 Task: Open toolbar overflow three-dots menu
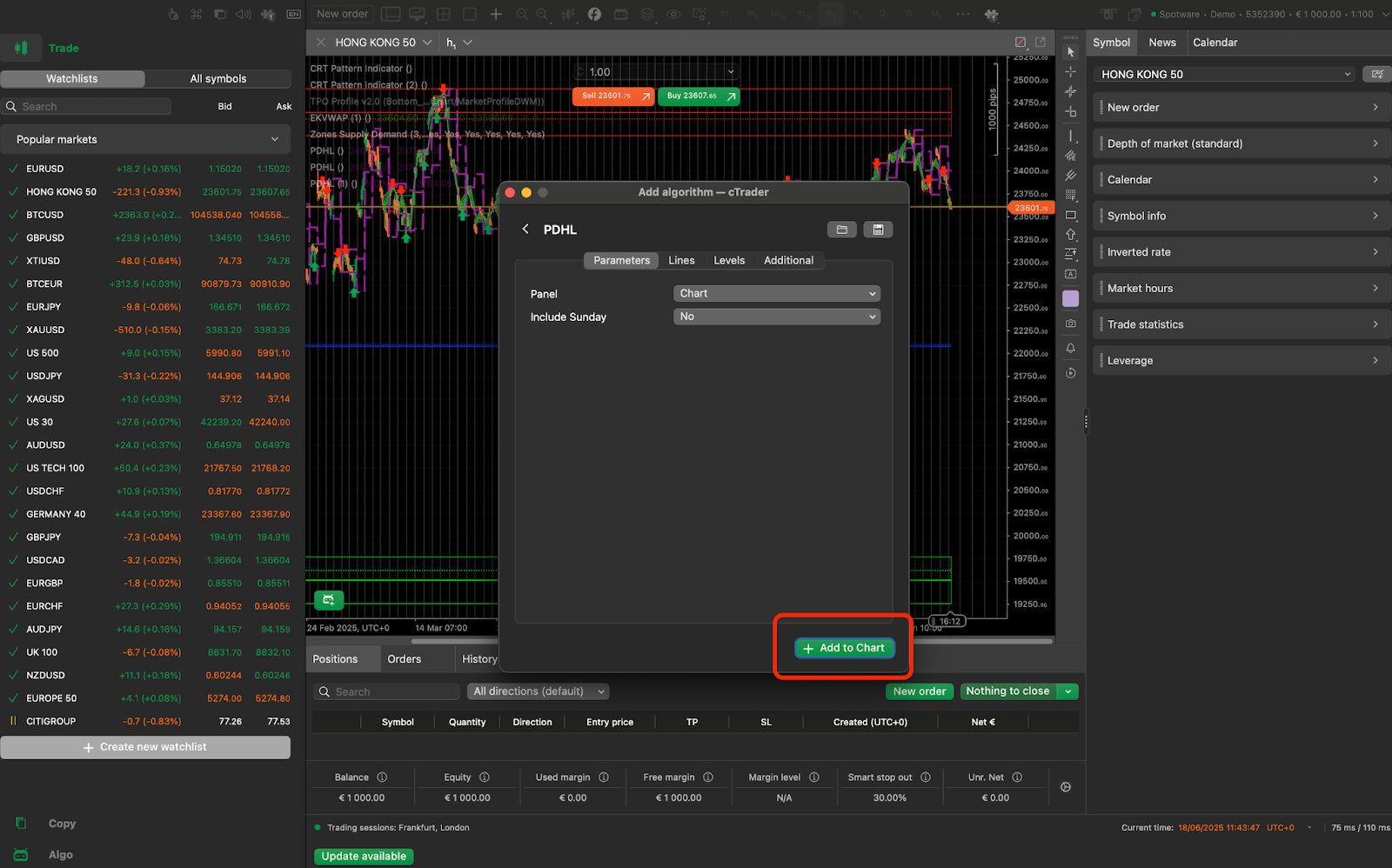[963, 14]
